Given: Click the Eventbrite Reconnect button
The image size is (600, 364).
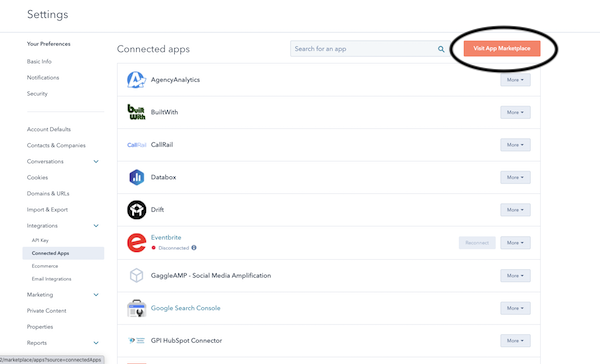Looking at the screenshot, I should 477,243.
